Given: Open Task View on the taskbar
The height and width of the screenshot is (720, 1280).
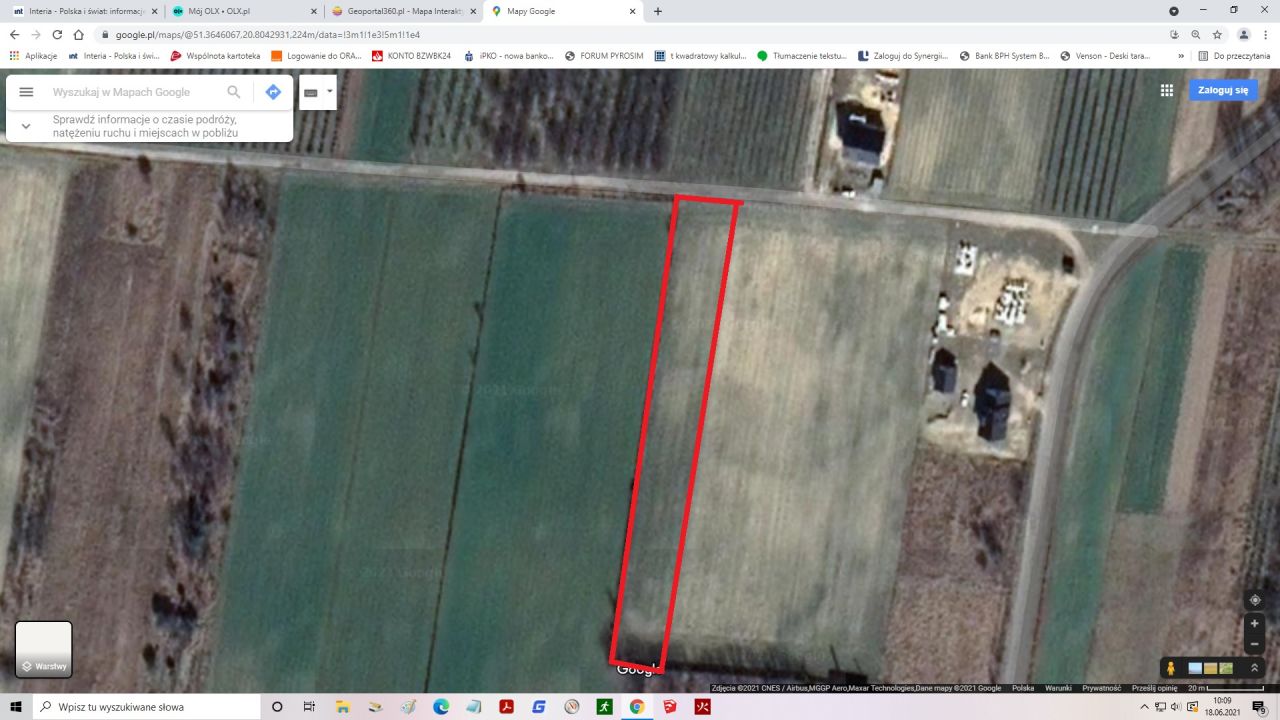Looking at the screenshot, I should point(309,707).
